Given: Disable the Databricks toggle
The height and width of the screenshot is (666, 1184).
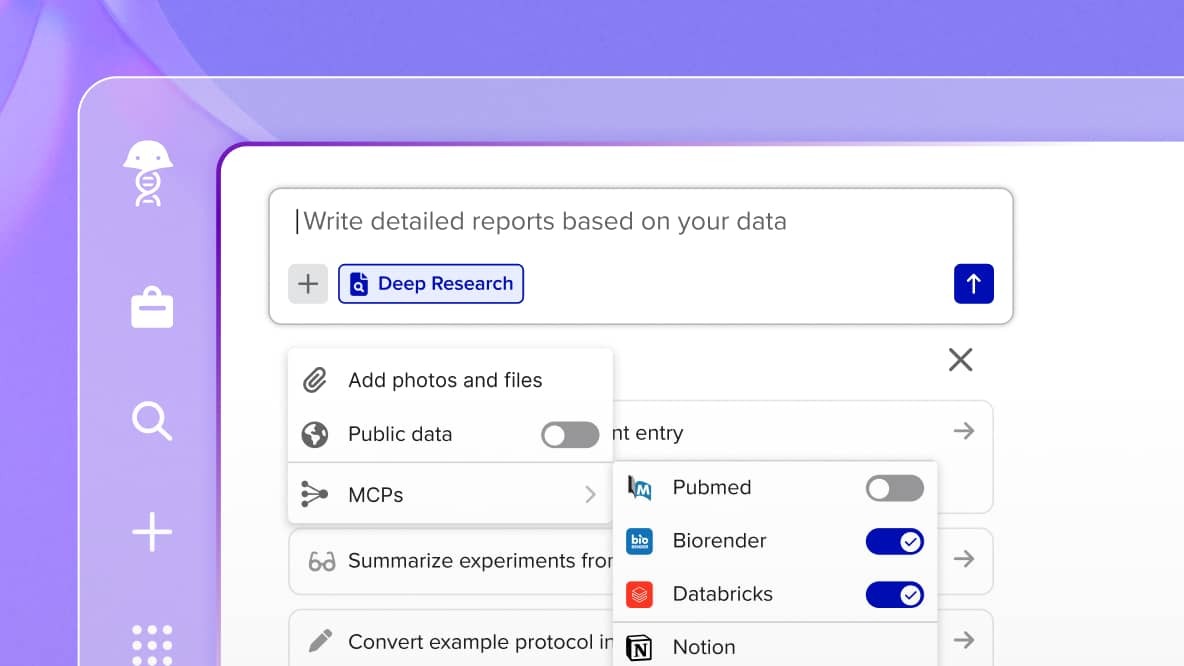Looking at the screenshot, I should coord(896,594).
